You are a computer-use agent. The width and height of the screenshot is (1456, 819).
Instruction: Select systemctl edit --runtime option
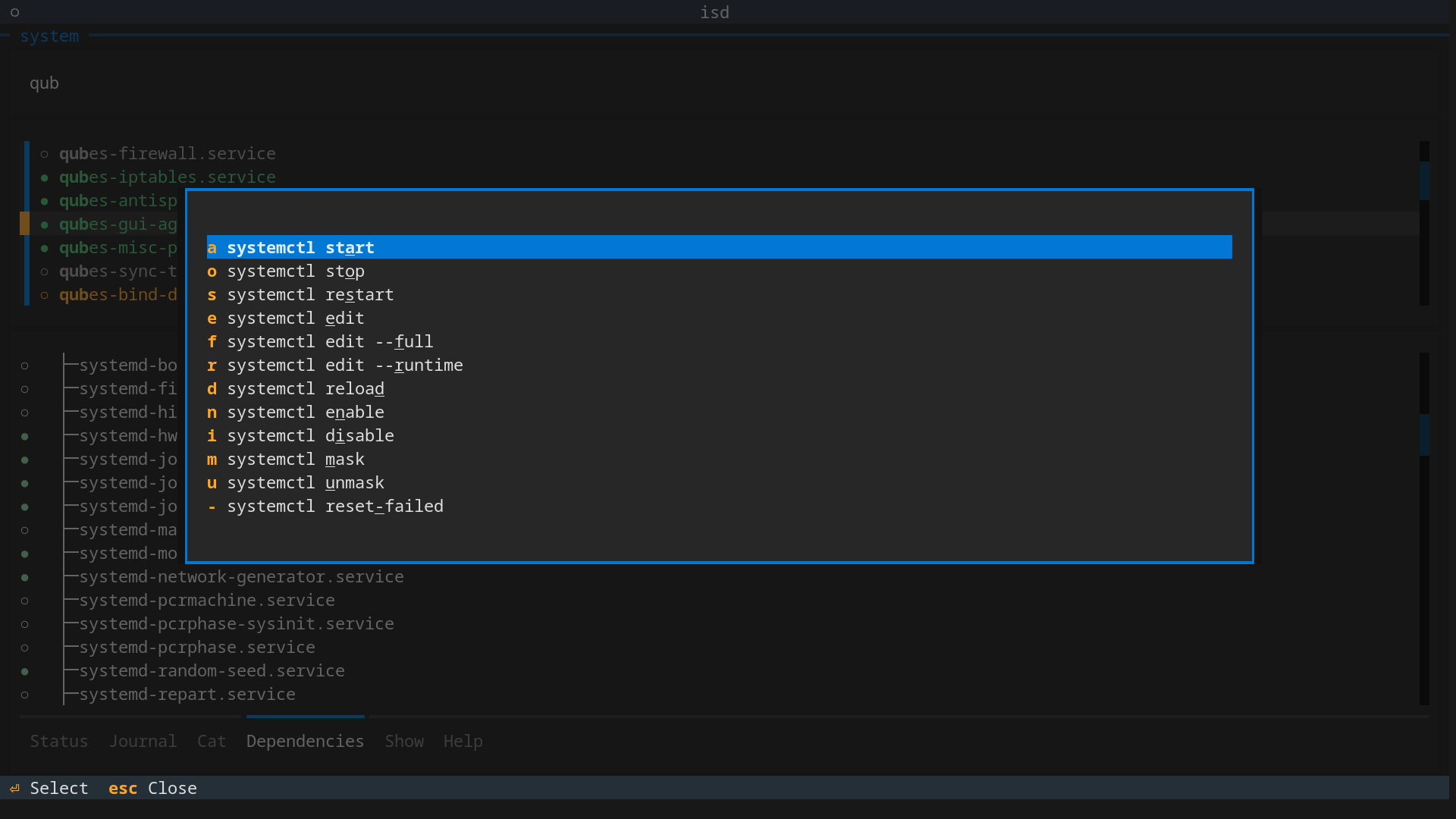(x=719, y=365)
